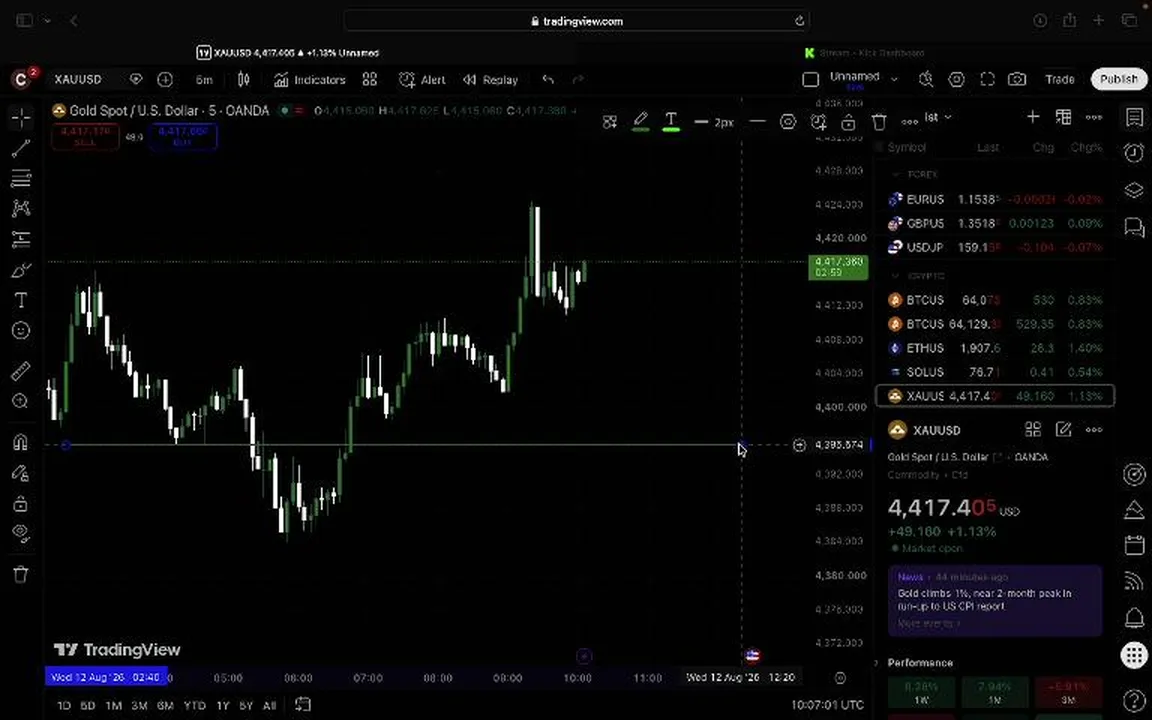This screenshot has height=720, width=1152.
Task: Switch to the All date range
Action: tap(269, 705)
